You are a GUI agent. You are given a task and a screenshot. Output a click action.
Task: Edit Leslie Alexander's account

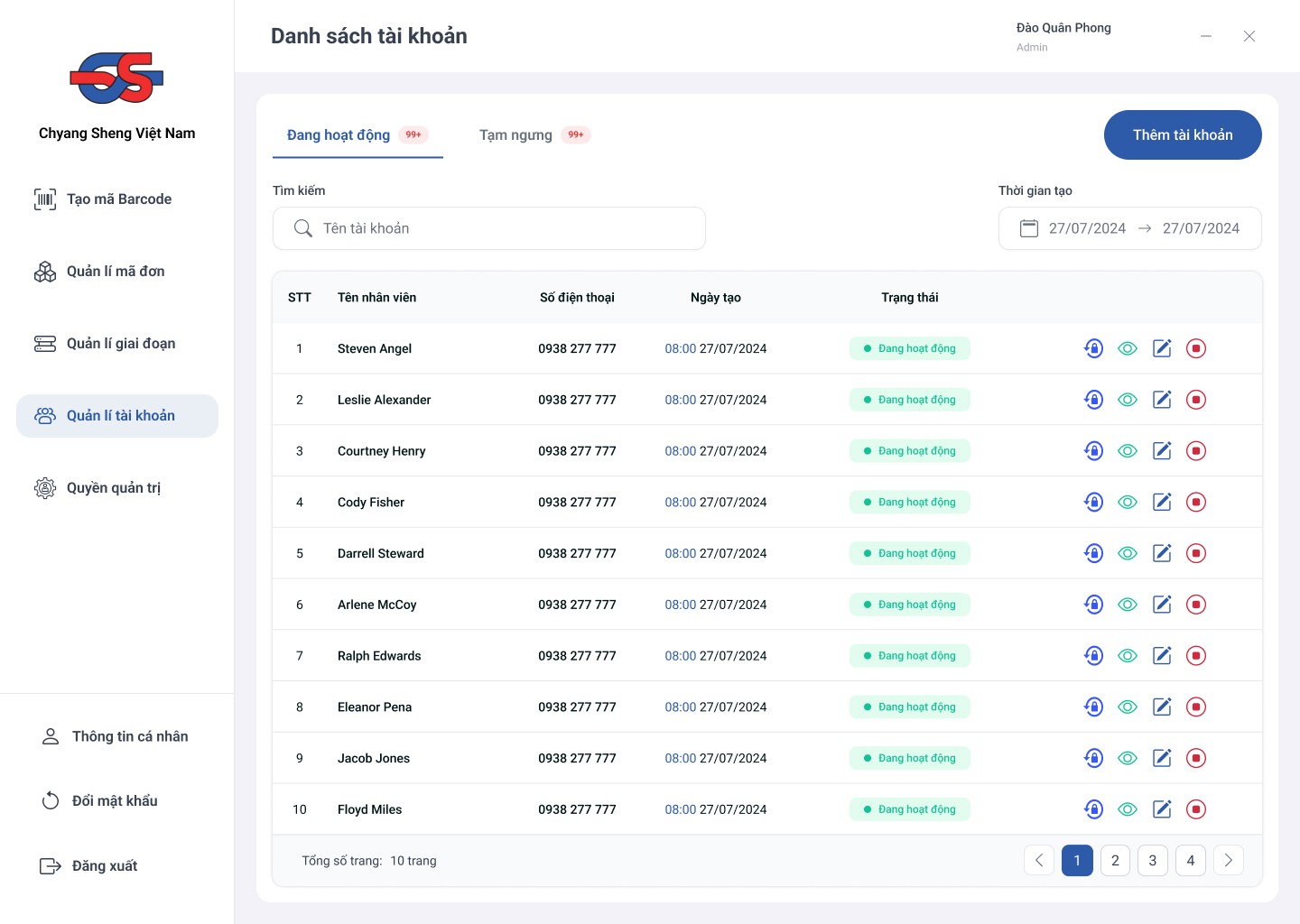(x=1162, y=400)
